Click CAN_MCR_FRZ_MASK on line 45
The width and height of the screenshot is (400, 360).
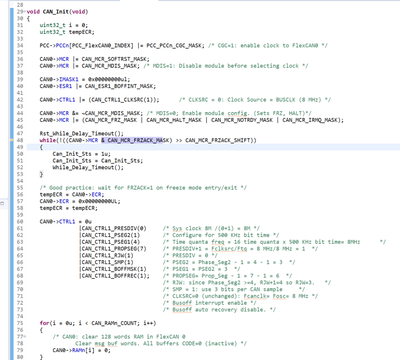(x=111, y=120)
